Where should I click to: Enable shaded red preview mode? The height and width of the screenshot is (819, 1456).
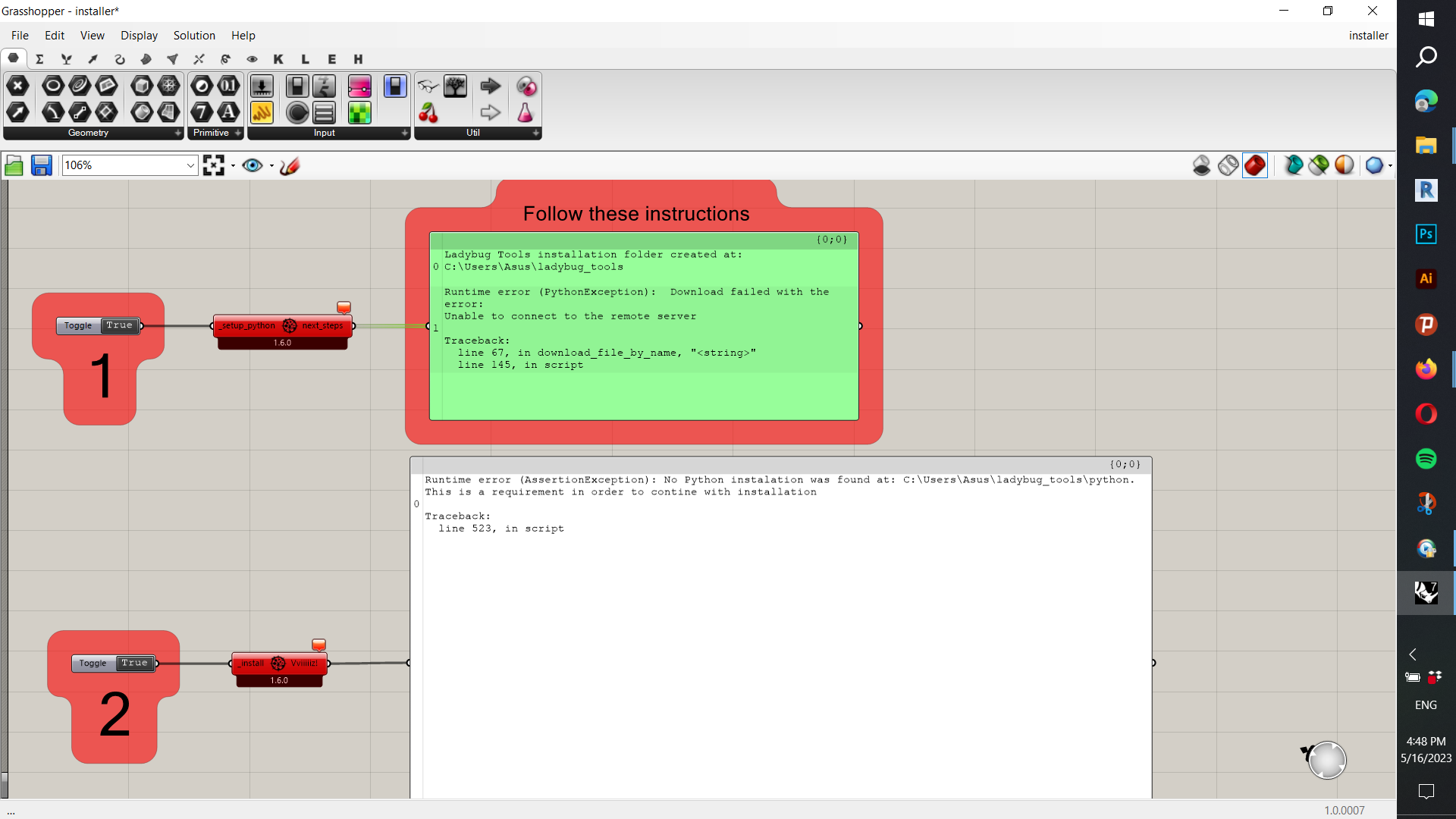[x=1255, y=165]
